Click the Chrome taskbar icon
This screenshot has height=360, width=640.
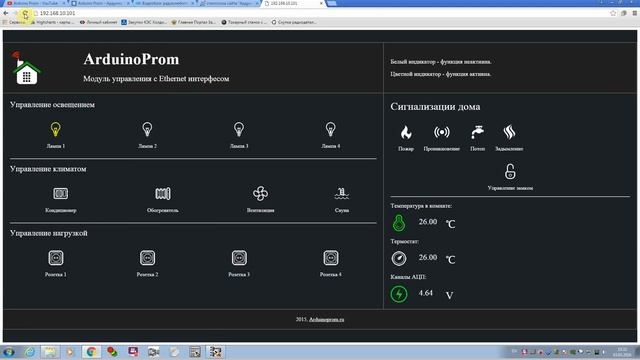(x=91, y=352)
